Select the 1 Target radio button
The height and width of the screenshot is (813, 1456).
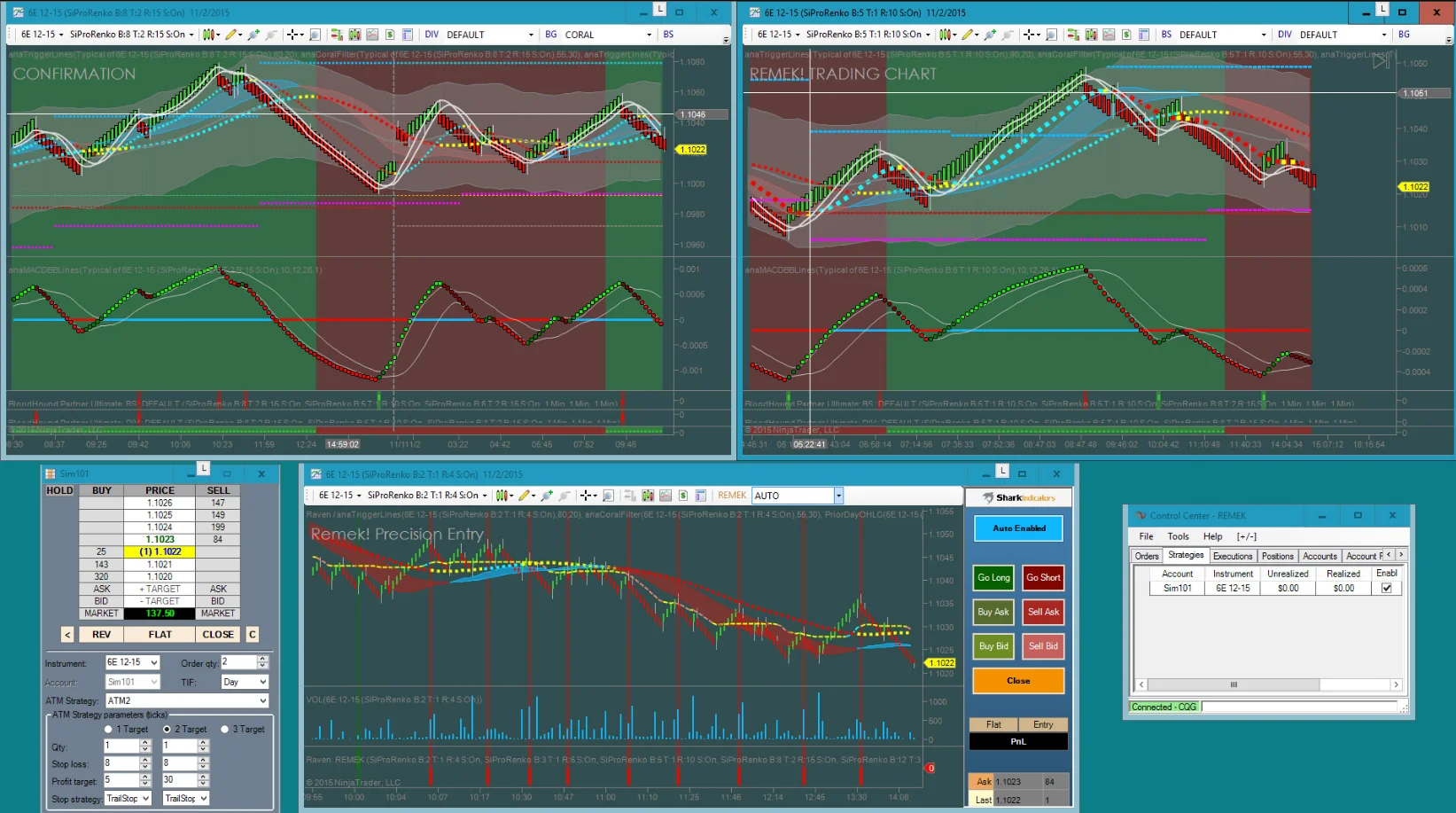tap(108, 730)
